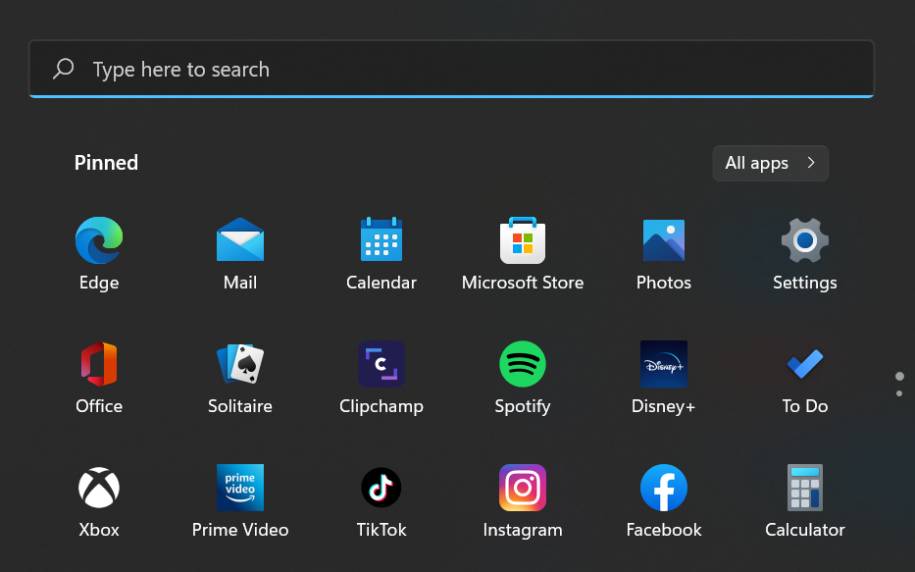Screen dimensions: 915x572
Task: Open the Calendar app
Action: [x=381, y=240]
